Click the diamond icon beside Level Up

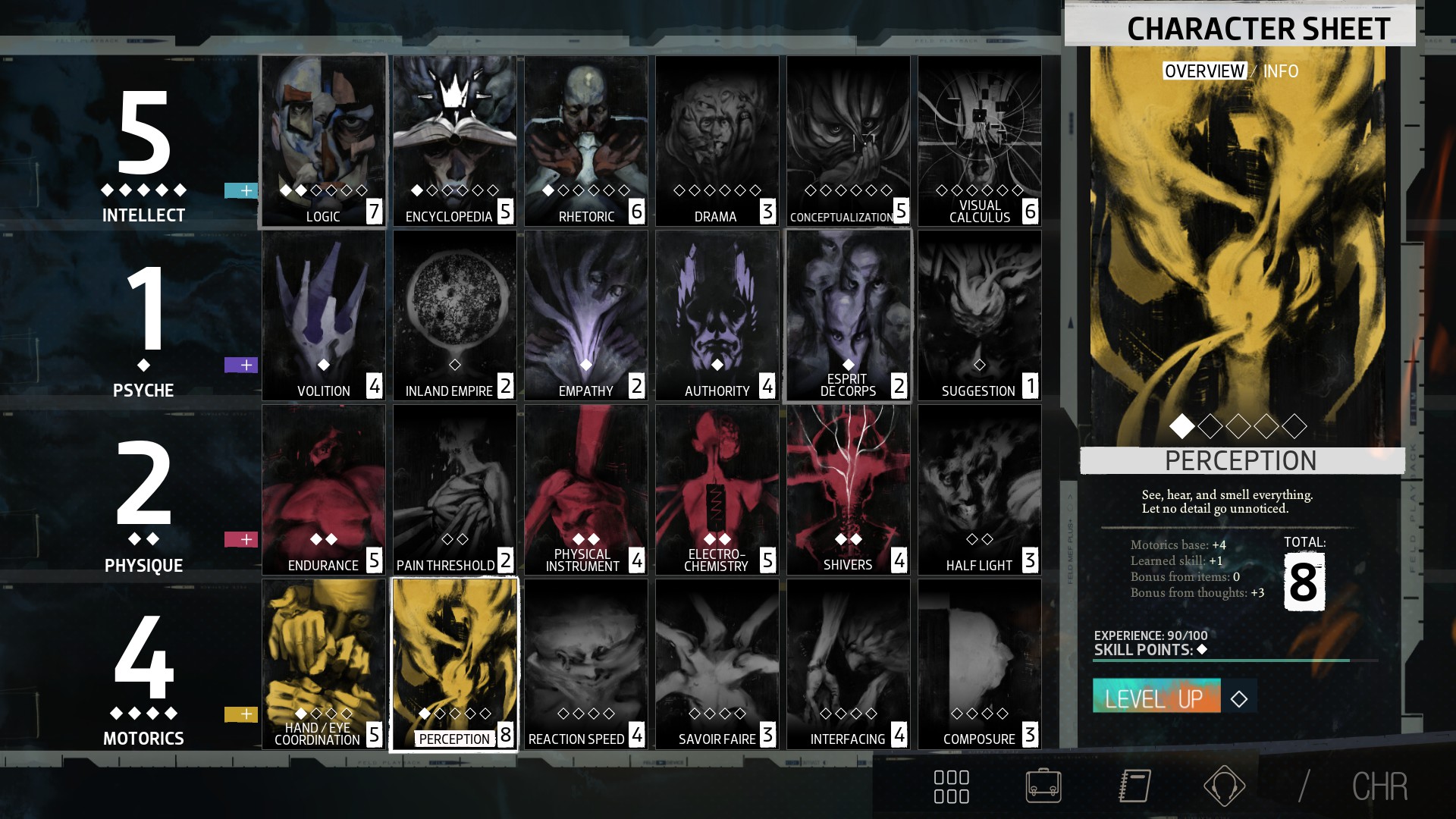click(1238, 698)
